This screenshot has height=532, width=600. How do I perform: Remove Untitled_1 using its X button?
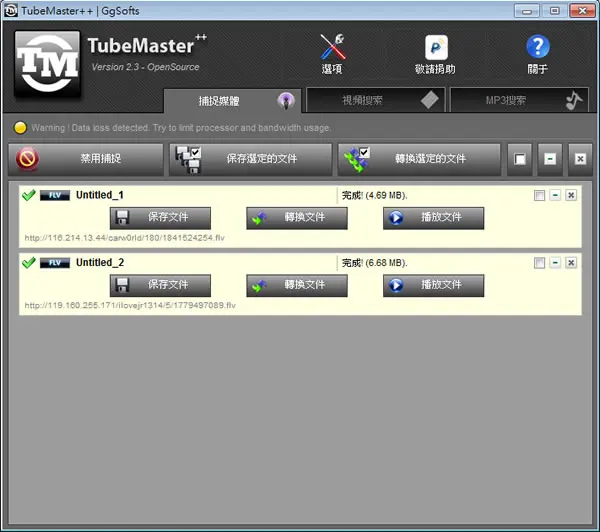coord(571,195)
